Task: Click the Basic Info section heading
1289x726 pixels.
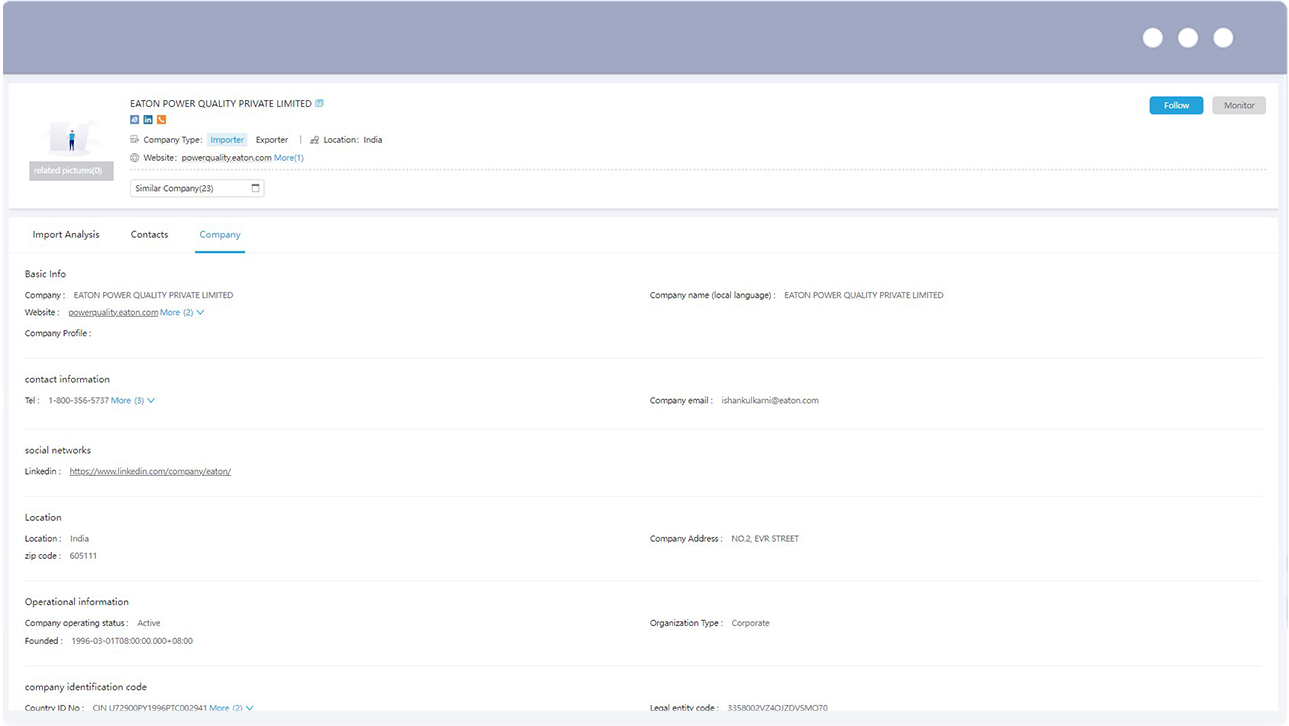Action: (x=46, y=274)
